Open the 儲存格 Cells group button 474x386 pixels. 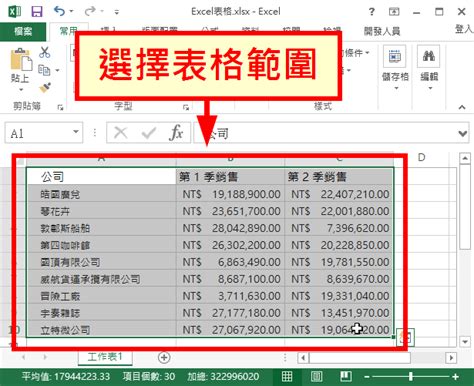tap(395, 68)
